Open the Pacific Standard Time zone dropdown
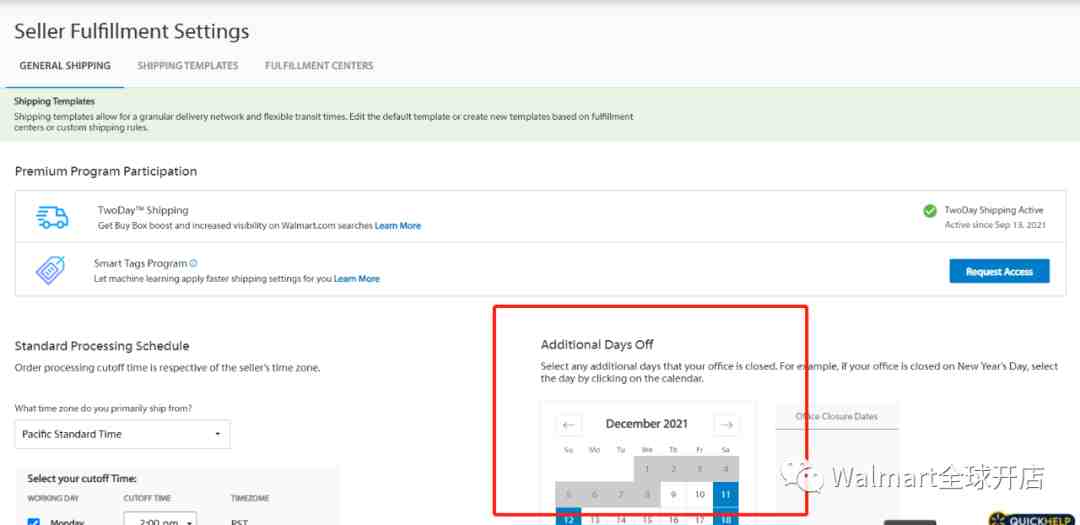1080x525 pixels. [123, 435]
